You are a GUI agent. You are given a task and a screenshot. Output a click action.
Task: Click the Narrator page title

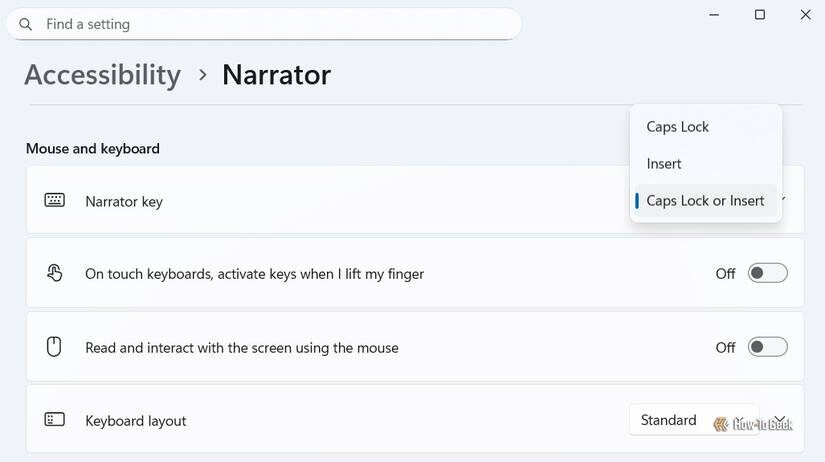(x=276, y=75)
